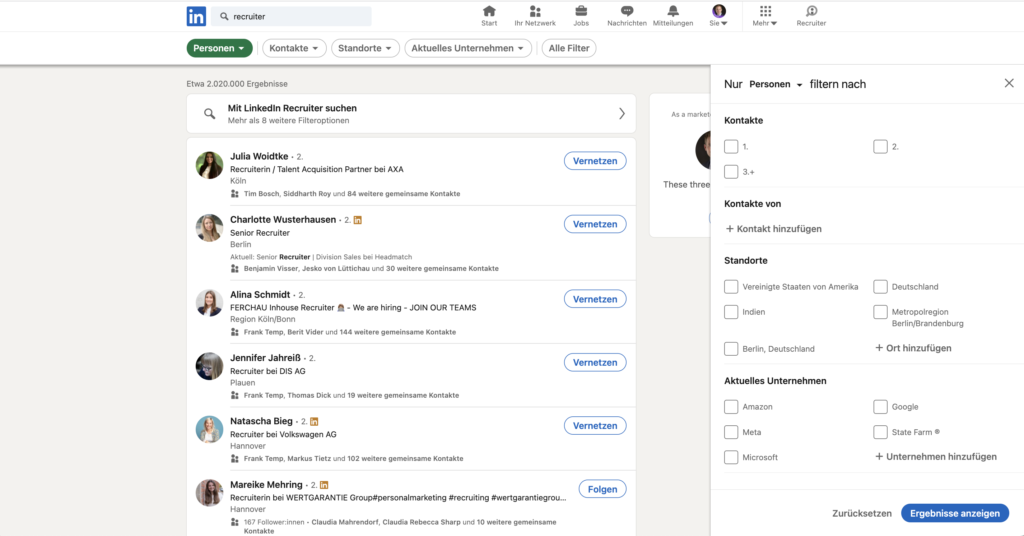
Task: Close the filter panel with X
Action: click(x=1009, y=83)
